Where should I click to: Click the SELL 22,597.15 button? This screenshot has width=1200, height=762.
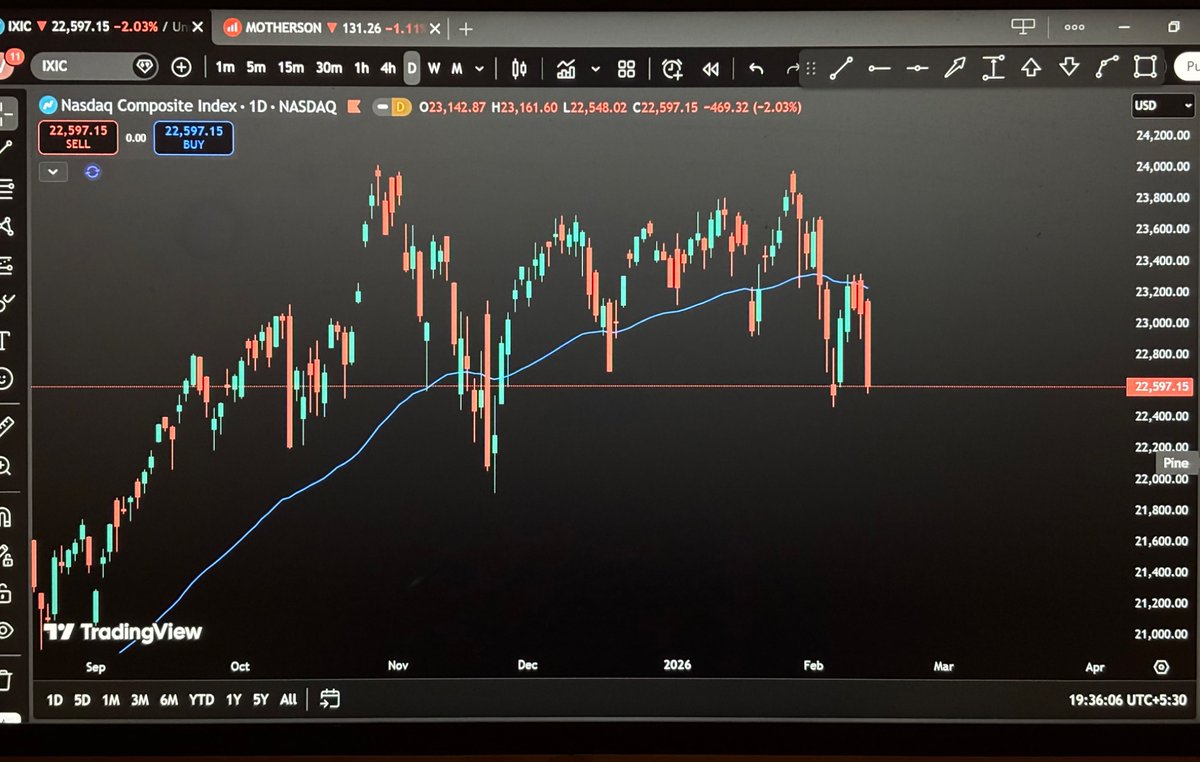coord(78,137)
